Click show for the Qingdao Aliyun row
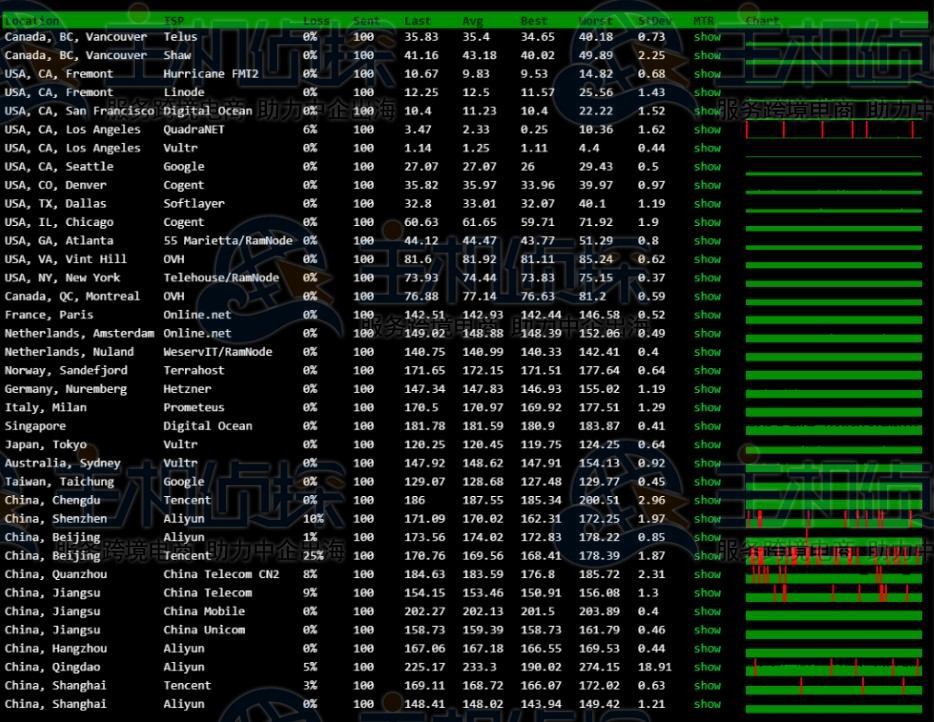The height and width of the screenshot is (722, 934). 707,666
